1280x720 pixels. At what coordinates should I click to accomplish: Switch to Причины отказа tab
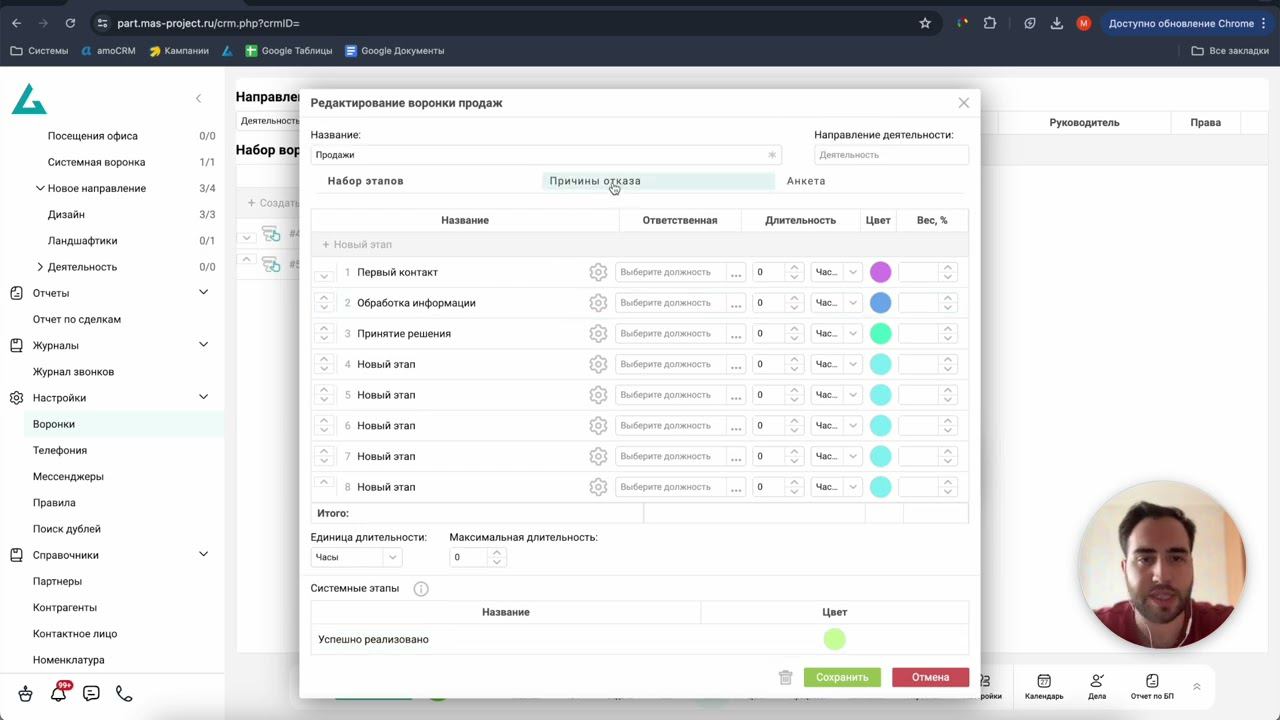pyautogui.click(x=595, y=181)
